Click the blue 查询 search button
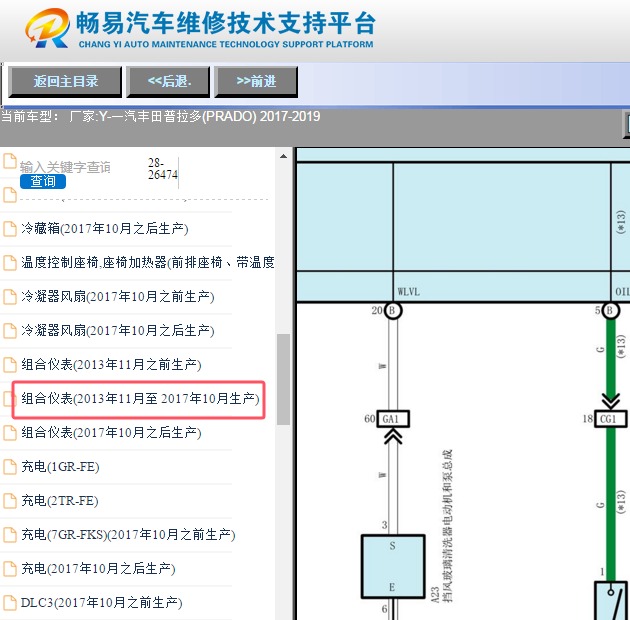This screenshot has height=620, width=630. (x=43, y=181)
